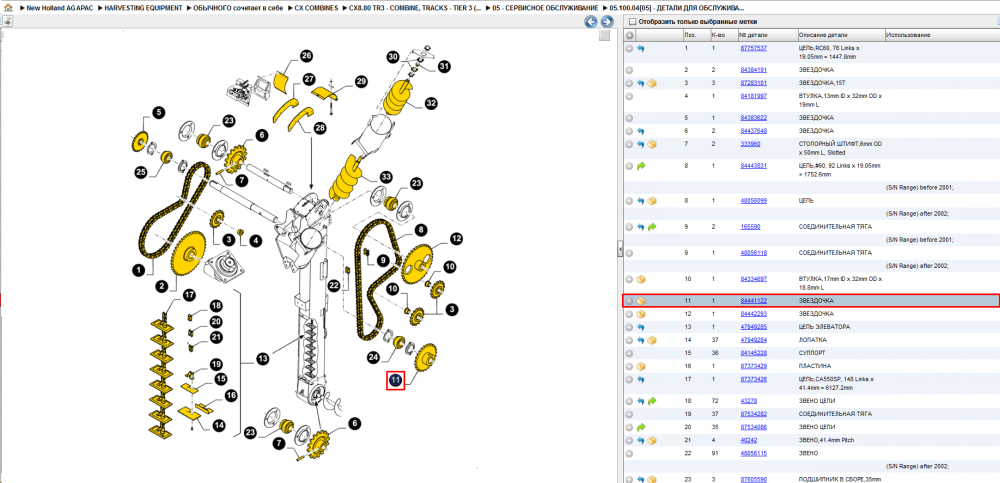Open part number link 48056118
Viewport: 1000px width, 483px height.
click(753, 253)
